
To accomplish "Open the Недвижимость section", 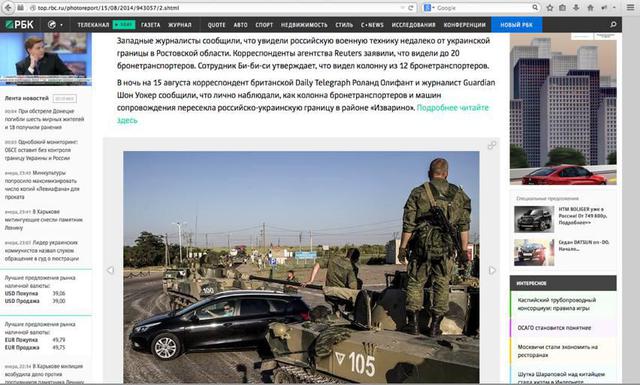I will 304,25.
